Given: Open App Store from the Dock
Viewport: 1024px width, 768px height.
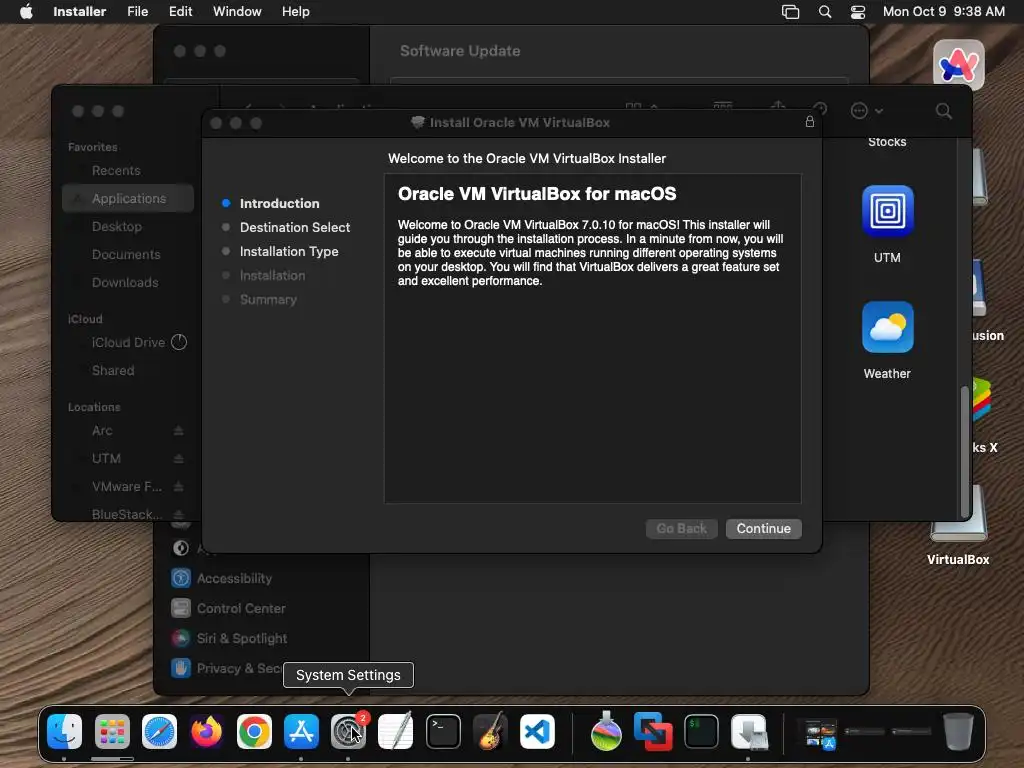Looking at the screenshot, I should [301, 731].
